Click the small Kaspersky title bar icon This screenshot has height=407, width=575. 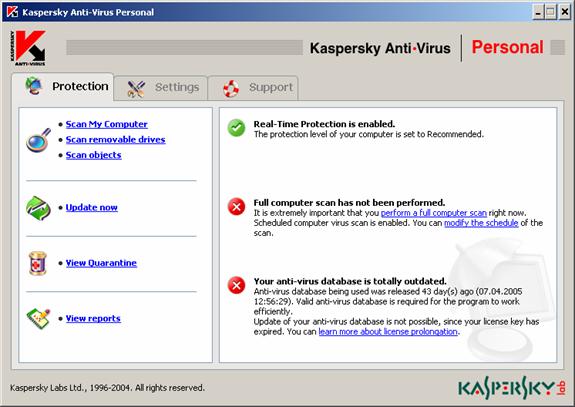tap(12, 12)
